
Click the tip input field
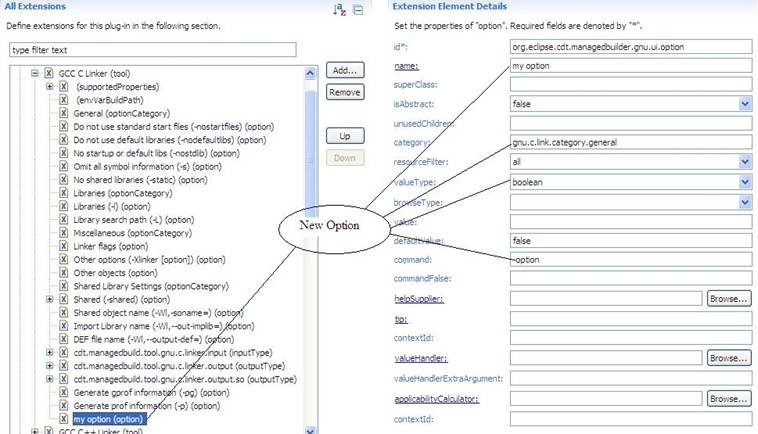(x=631, y=319)
